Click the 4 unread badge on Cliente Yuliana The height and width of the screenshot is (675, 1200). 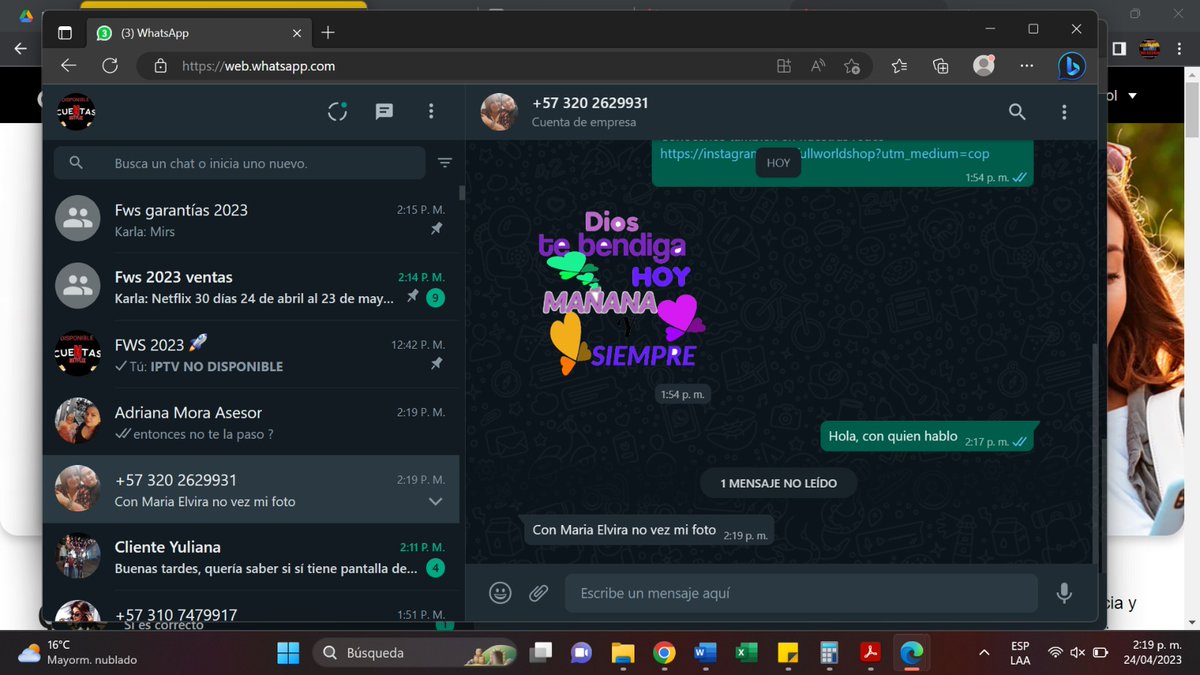coord(435,568)
